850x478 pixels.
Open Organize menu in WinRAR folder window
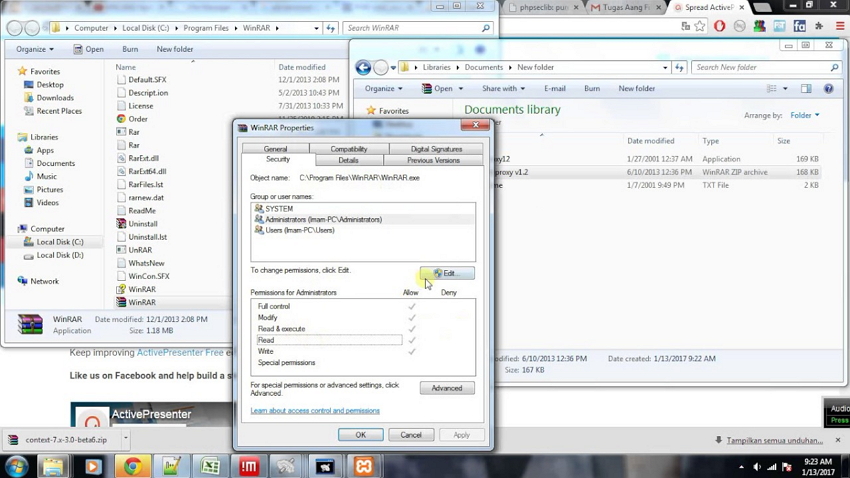pyautogui.click(x=35, y=49)
